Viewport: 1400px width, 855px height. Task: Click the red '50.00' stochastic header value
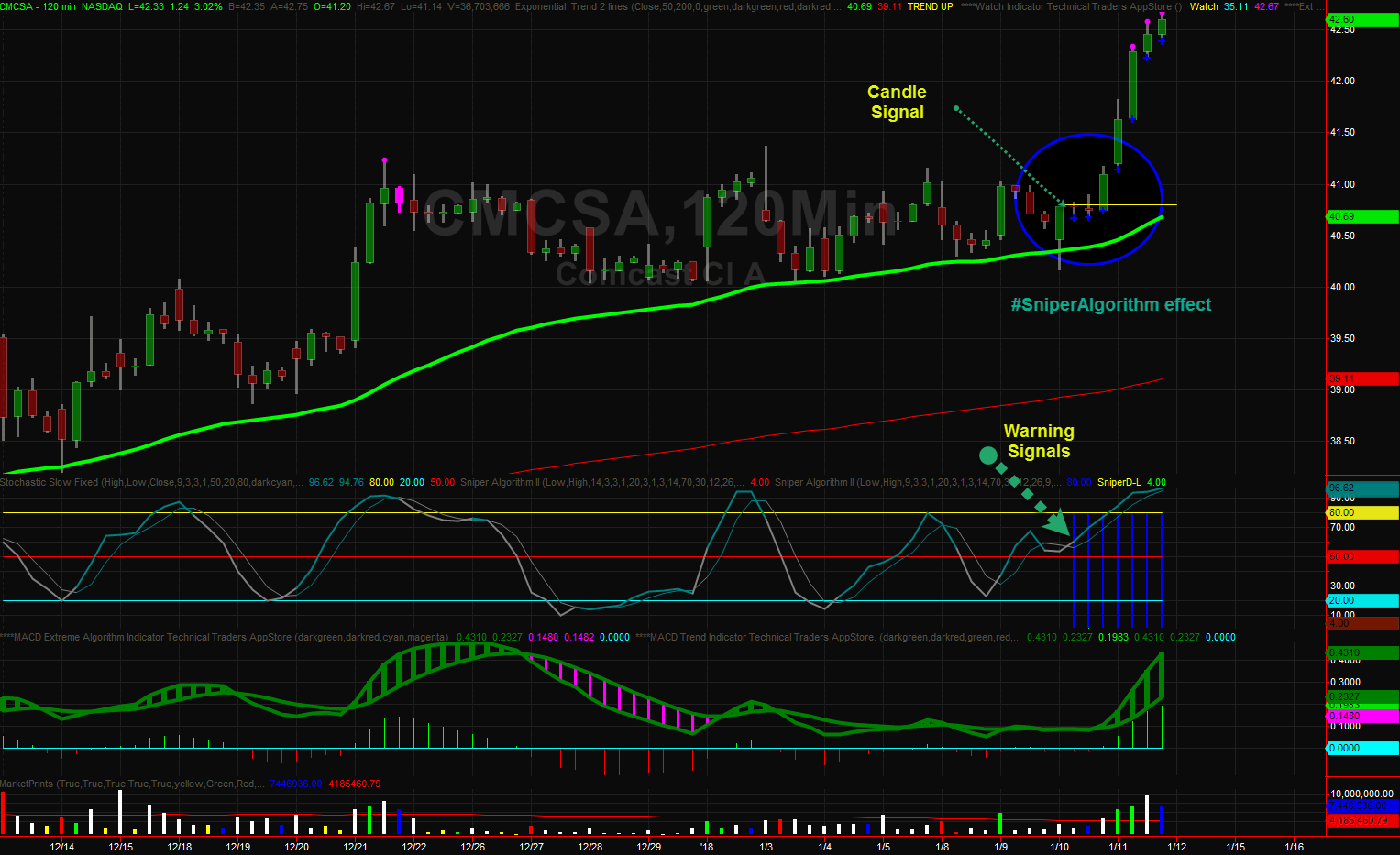tap(443, 482)
